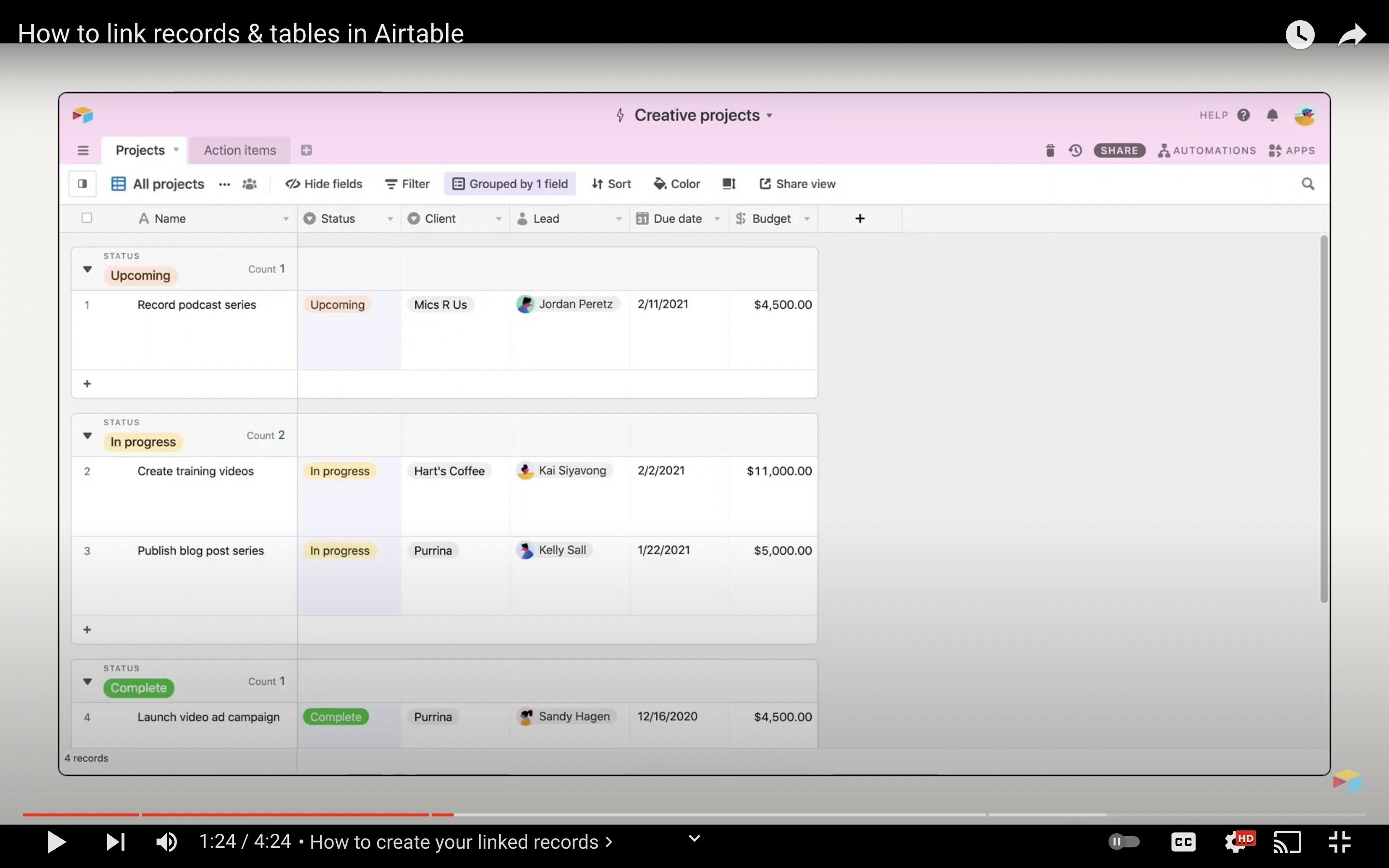Switch to the Action items tab

coord(240,150)
